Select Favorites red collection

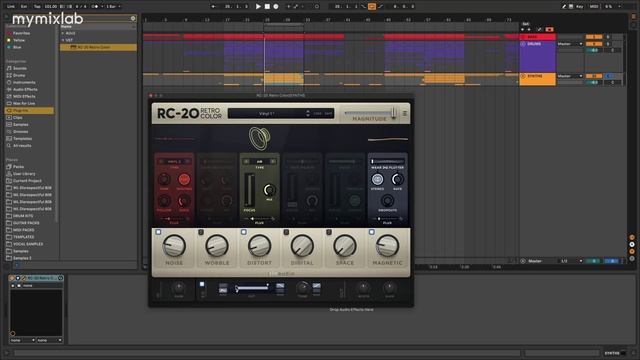coord(21,33)
